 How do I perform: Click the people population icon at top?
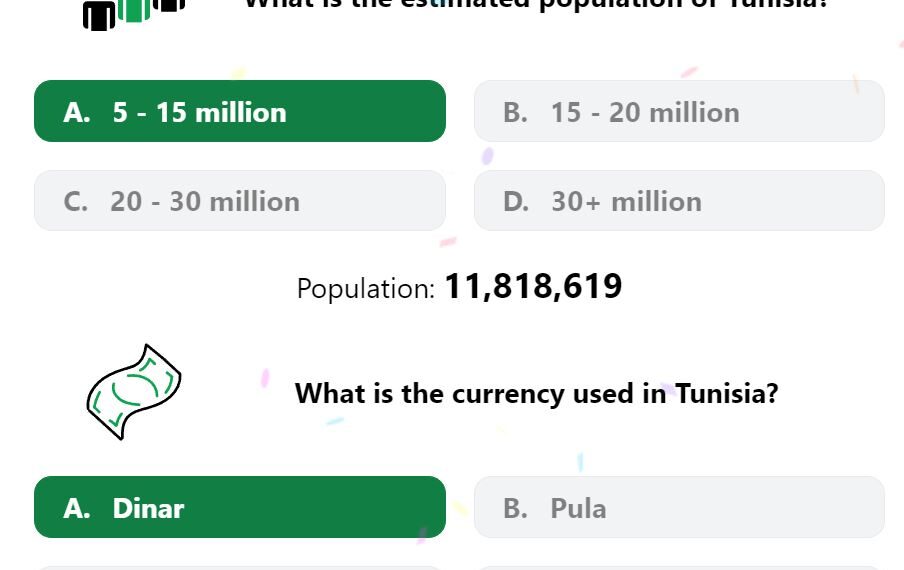(x=134, y=14)
